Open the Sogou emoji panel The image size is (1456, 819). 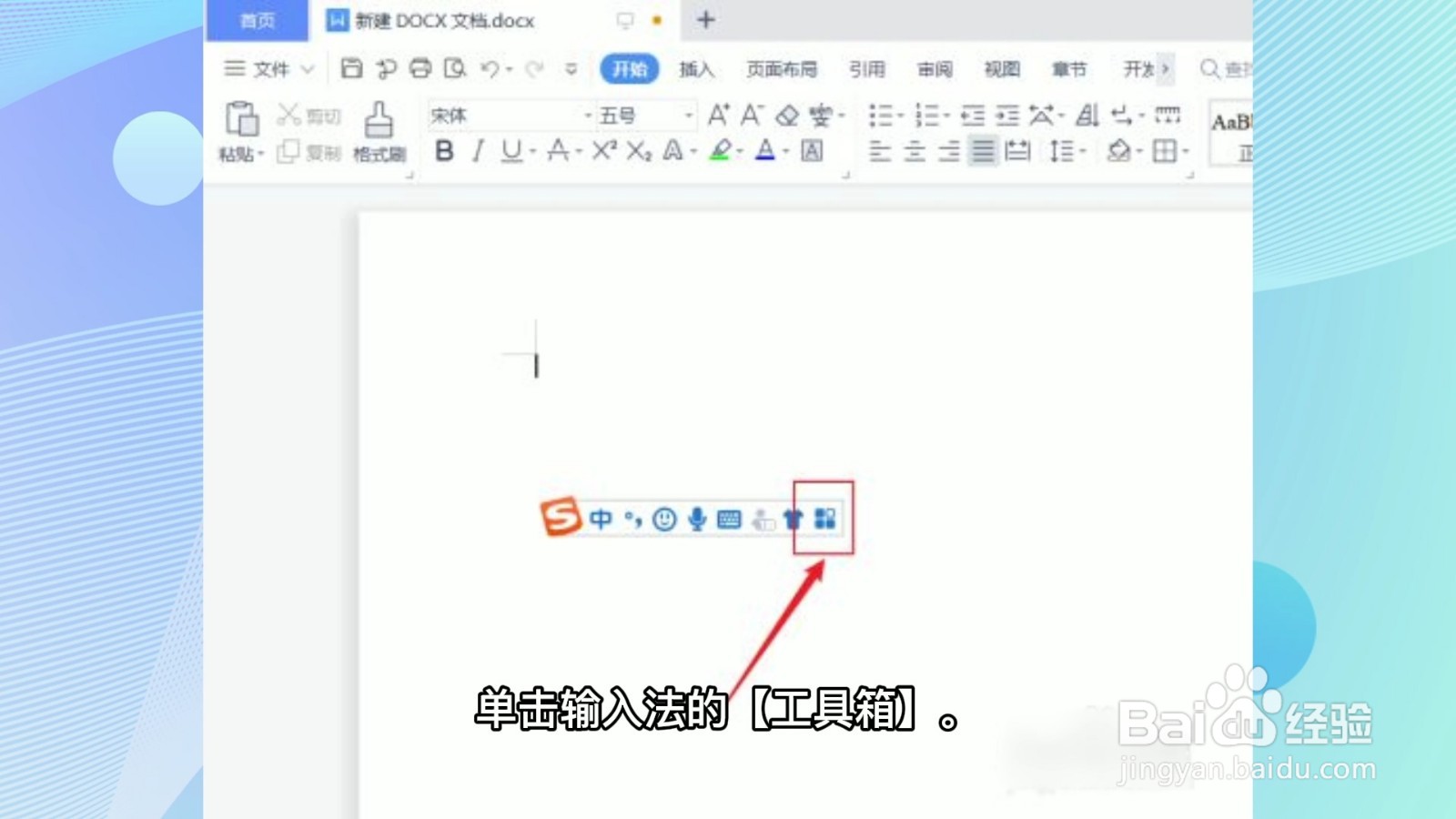coord(665,519)
